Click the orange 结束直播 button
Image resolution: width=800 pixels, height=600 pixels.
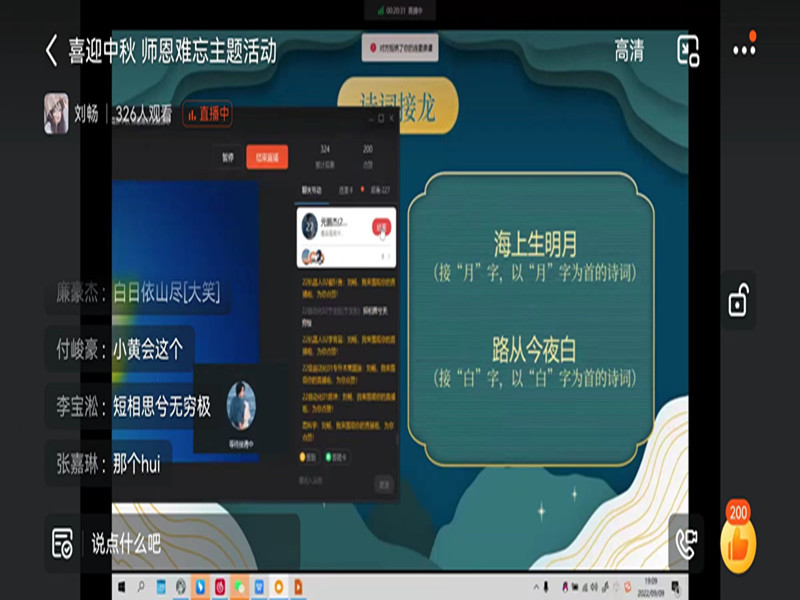coord(266,157)
